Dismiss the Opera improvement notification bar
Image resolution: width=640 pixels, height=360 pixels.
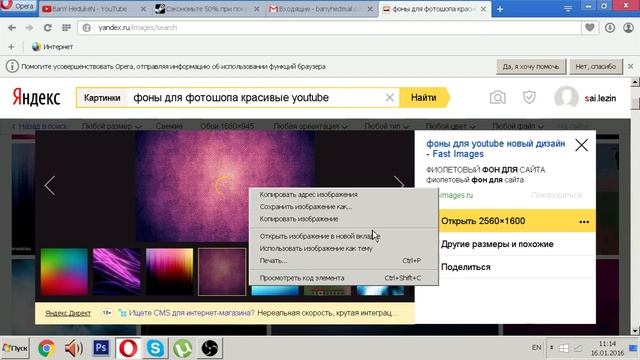pos(631,66)
